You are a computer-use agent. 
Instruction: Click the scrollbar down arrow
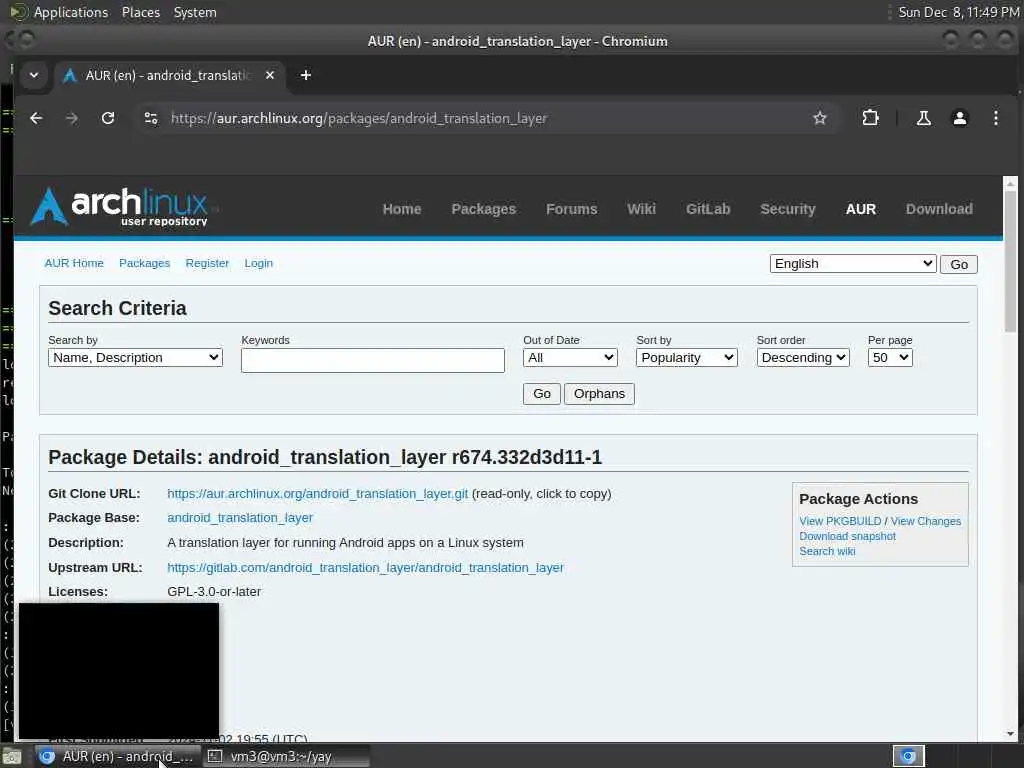(x=1010, y=734)
